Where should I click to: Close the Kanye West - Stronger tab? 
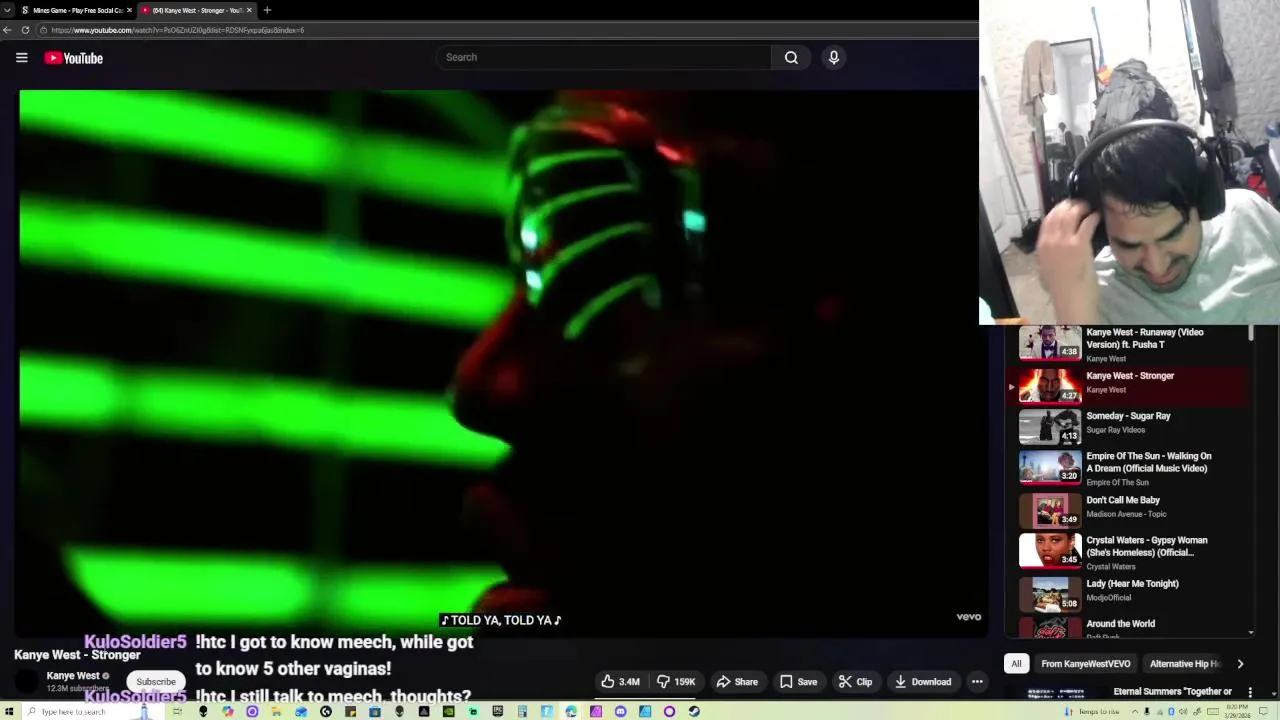point(249,10)
